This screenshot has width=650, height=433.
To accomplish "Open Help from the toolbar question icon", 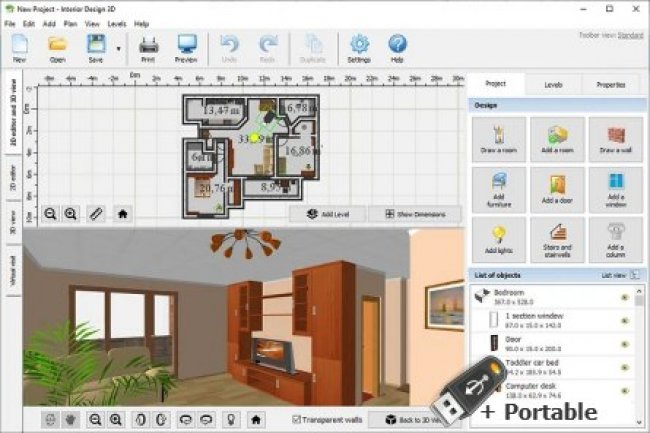I will pyautogui.click(x=397, y=48).
